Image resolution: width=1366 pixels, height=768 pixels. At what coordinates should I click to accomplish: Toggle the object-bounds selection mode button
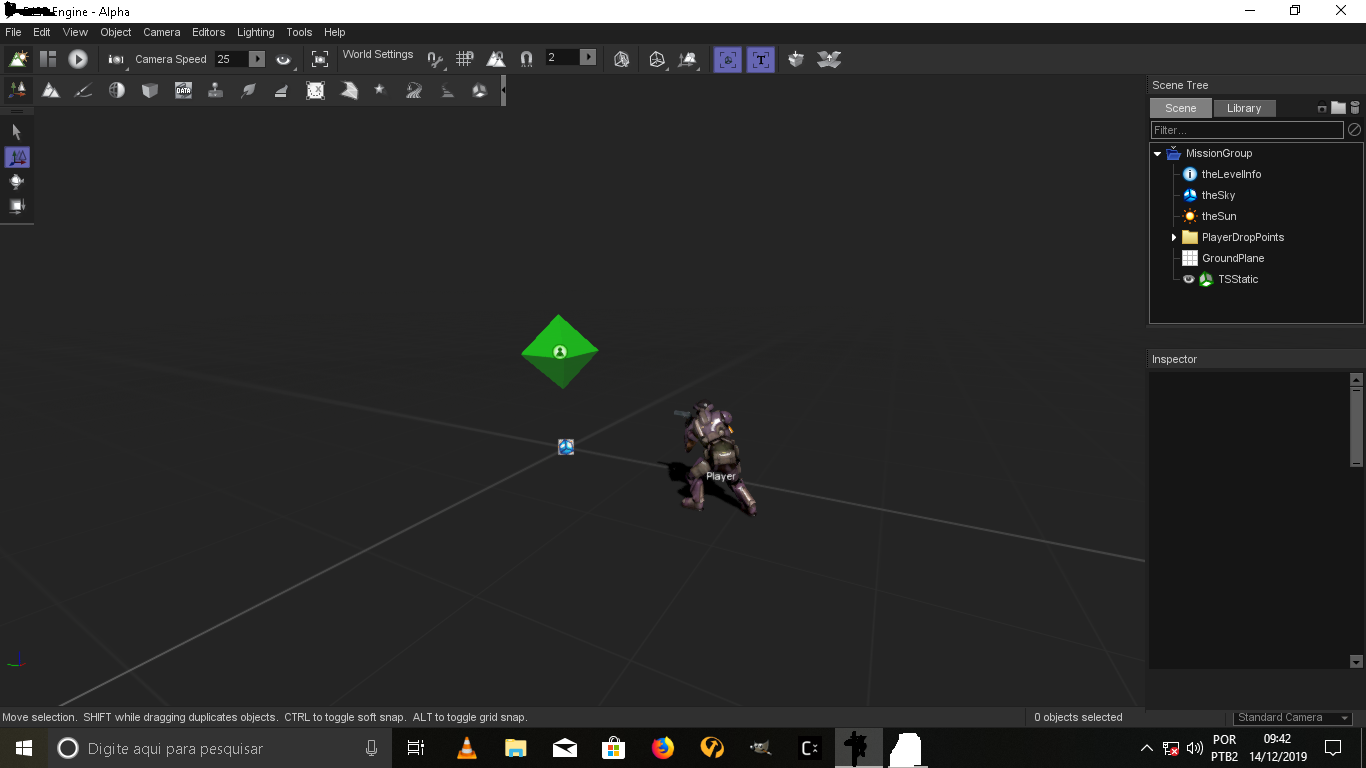pos(728,59)
